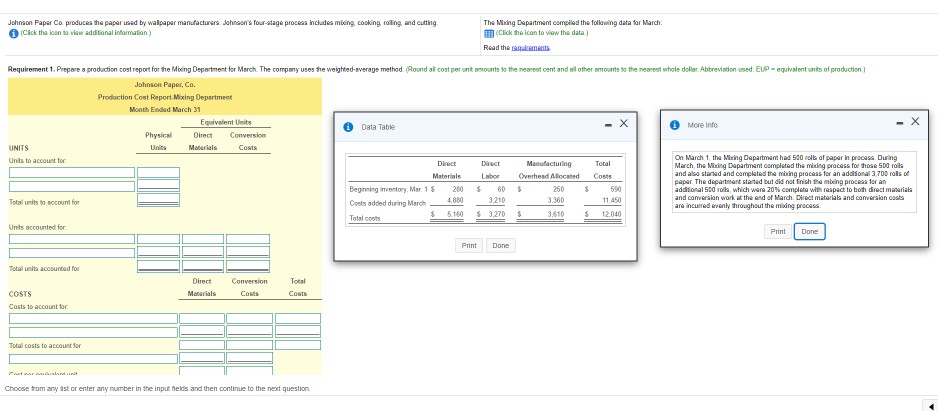Click Conversion Costs field in first Units accounted for row
The image size is (938, 411).
click(x=248, y=239)
